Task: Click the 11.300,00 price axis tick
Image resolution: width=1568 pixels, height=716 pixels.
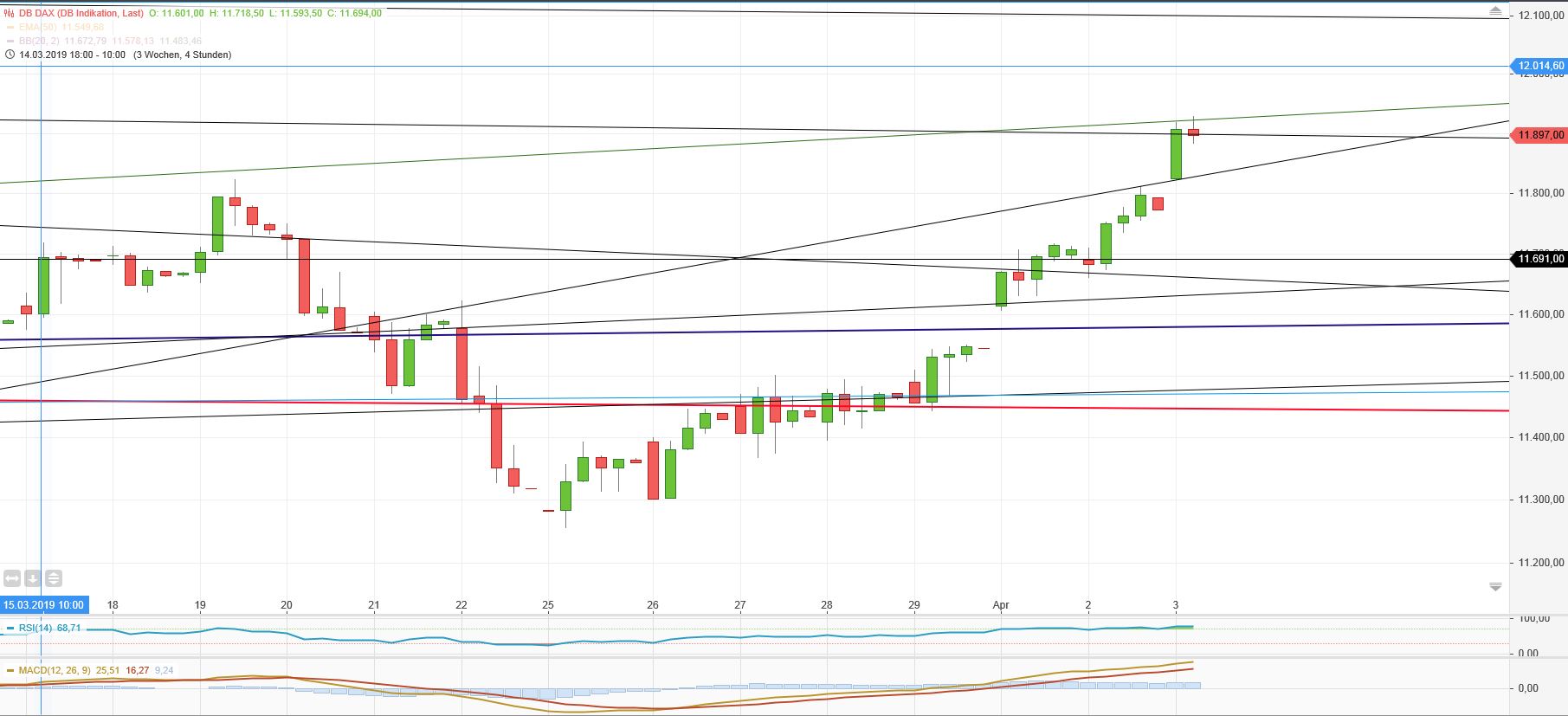Action: [1541, 500]
